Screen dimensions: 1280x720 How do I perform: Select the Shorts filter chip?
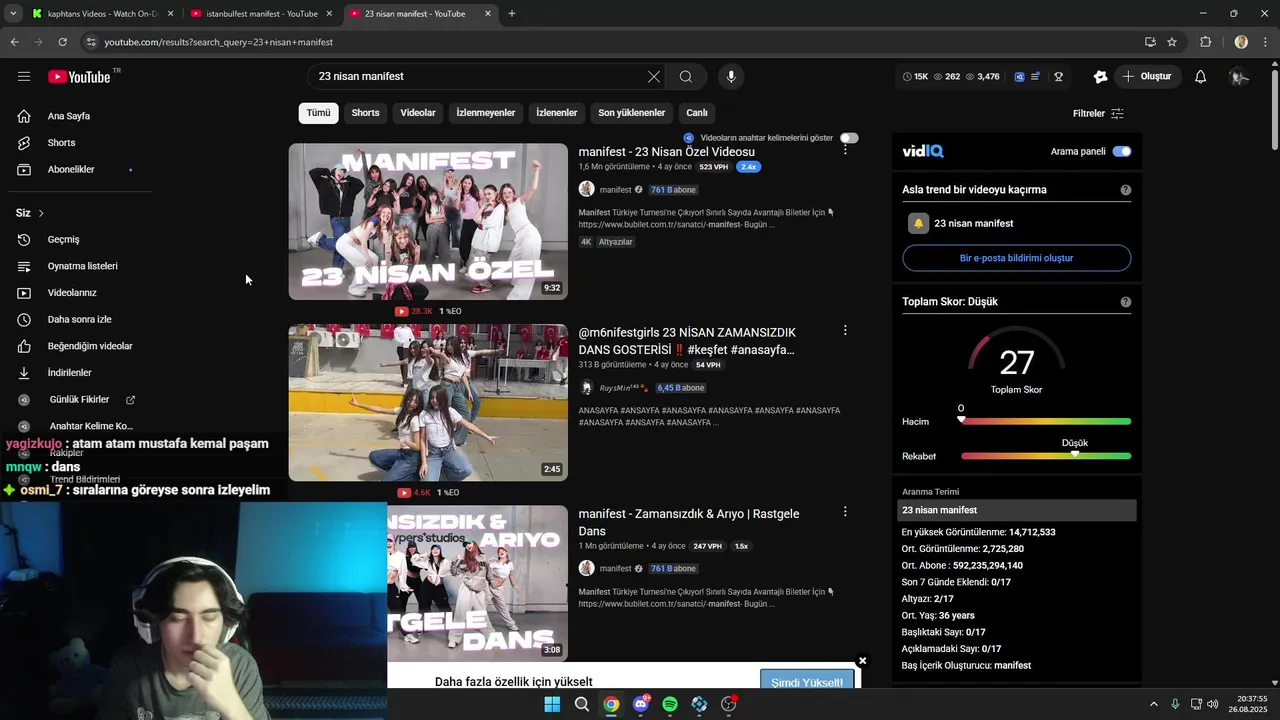click(x=365, y=113)
